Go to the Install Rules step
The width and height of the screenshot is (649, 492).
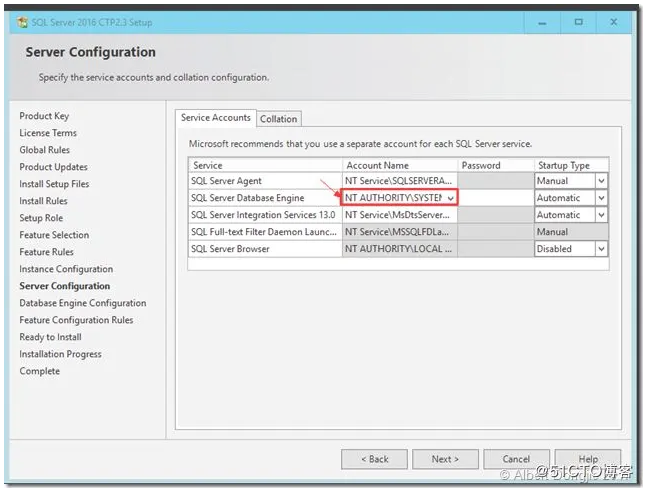(43, 201)
